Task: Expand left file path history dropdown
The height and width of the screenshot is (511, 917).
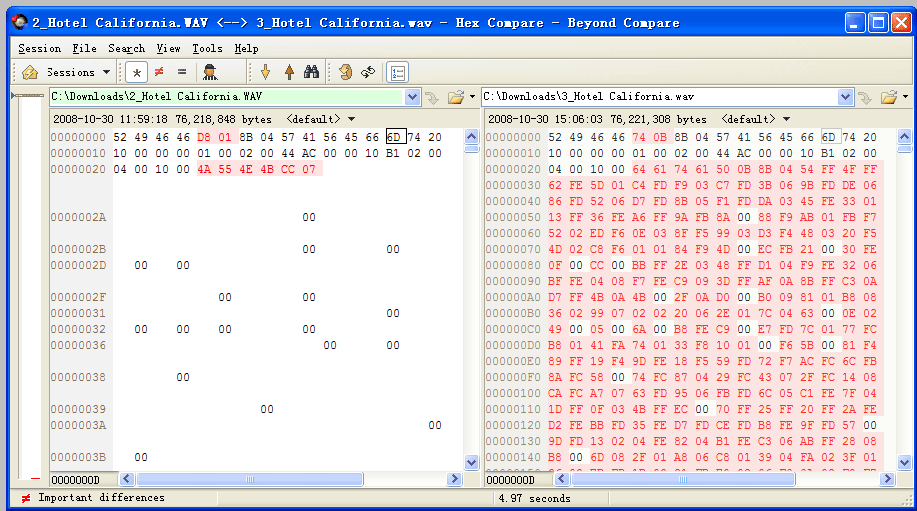Action: click(412, 97)
